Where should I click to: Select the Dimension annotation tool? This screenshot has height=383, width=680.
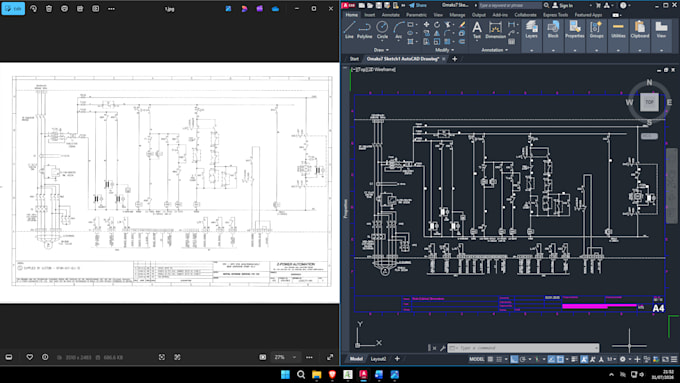click(x=495, y=30)
